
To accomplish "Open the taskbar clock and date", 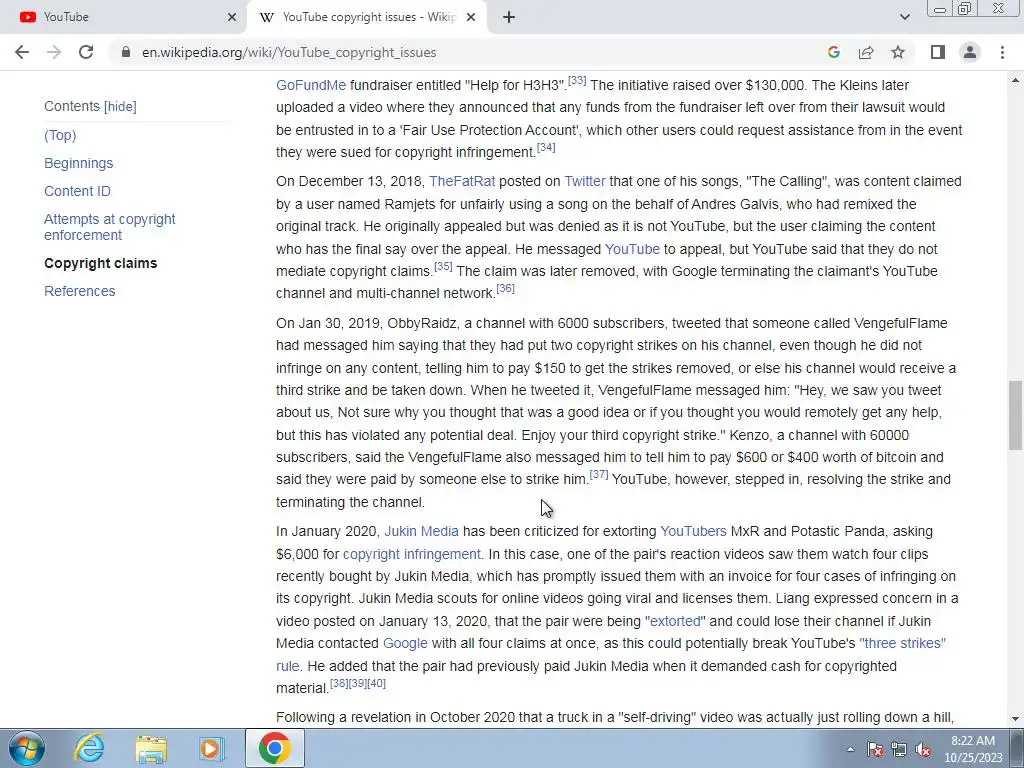I will (x=973, y=749).
